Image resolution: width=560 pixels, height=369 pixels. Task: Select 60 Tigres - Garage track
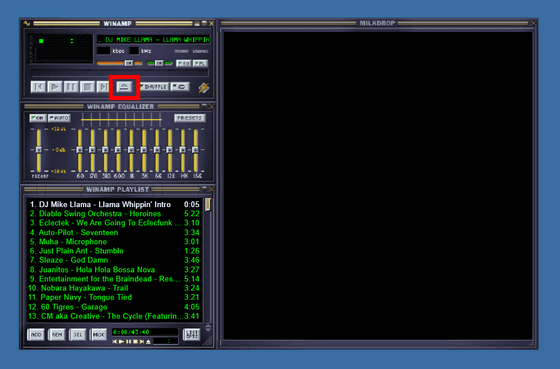(x=115, y=307)
